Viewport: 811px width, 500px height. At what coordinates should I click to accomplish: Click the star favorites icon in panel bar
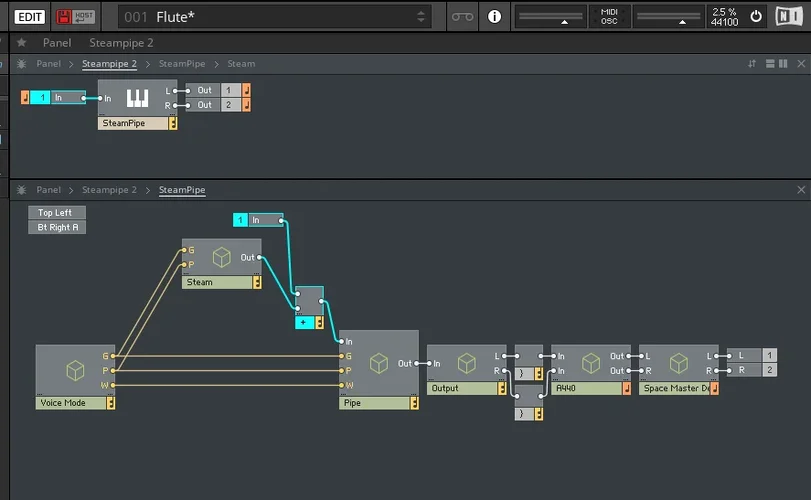[x=21, y=43]
